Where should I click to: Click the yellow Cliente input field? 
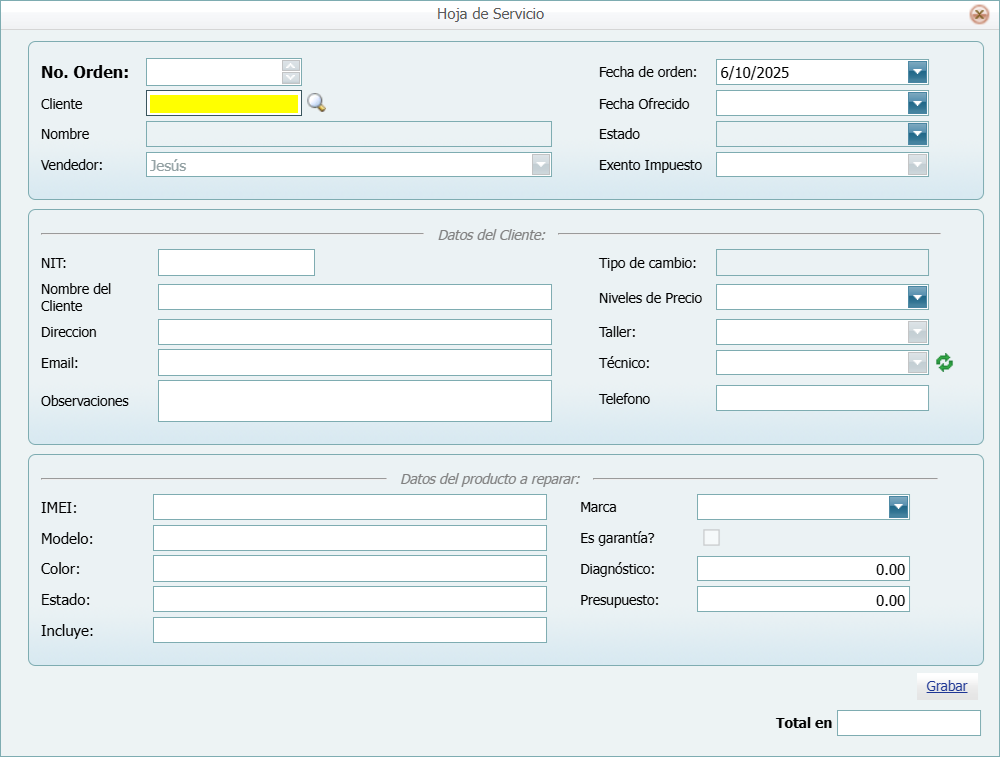coord(223,103)
